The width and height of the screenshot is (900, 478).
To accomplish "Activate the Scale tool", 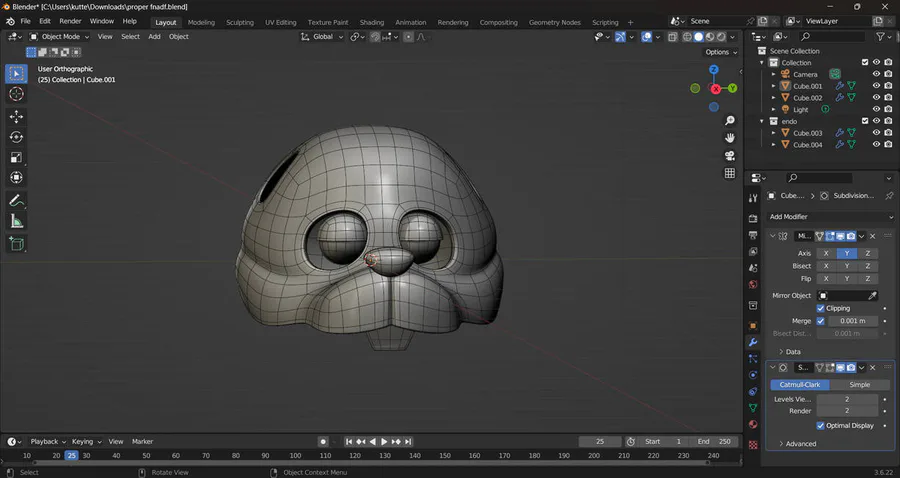I will coord(16,157).
